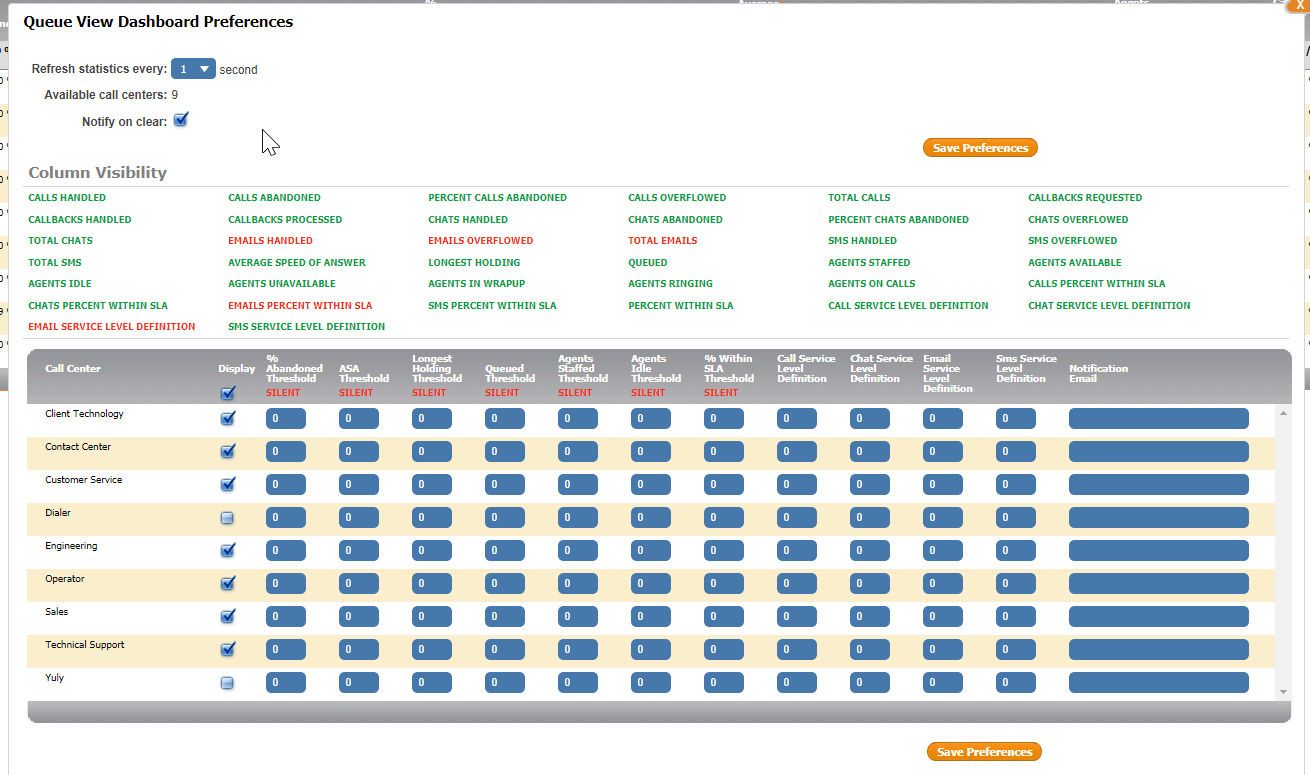The width and height of the screenshot is (1310, 775).
Task: Open the refresh statistics interval dropdown
Action: coord(193,69)
